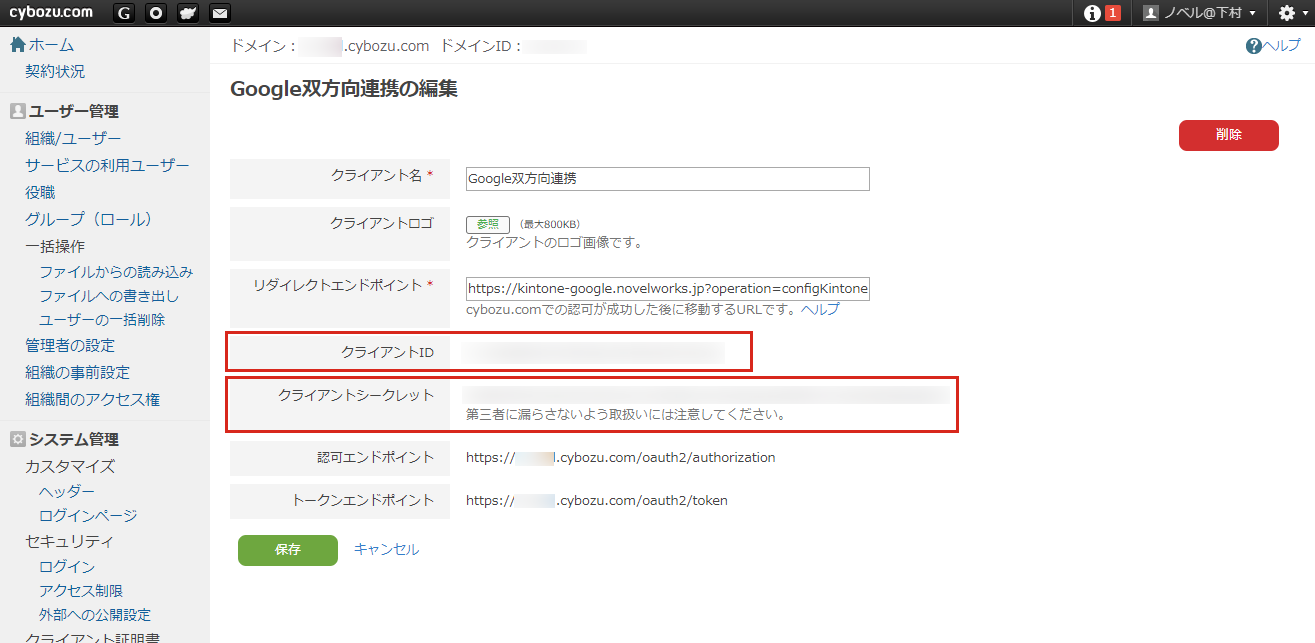Open the Office icon with circle symbol
The image size is (1315, 643).
[156, 13]
